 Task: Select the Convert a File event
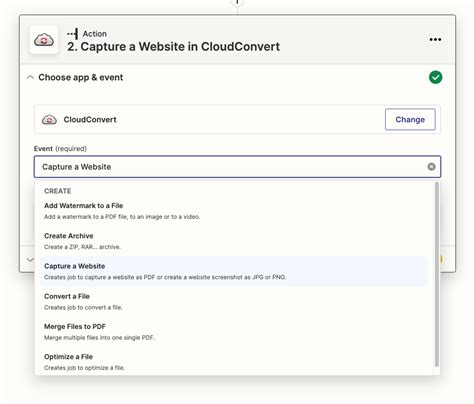[234, 302]
